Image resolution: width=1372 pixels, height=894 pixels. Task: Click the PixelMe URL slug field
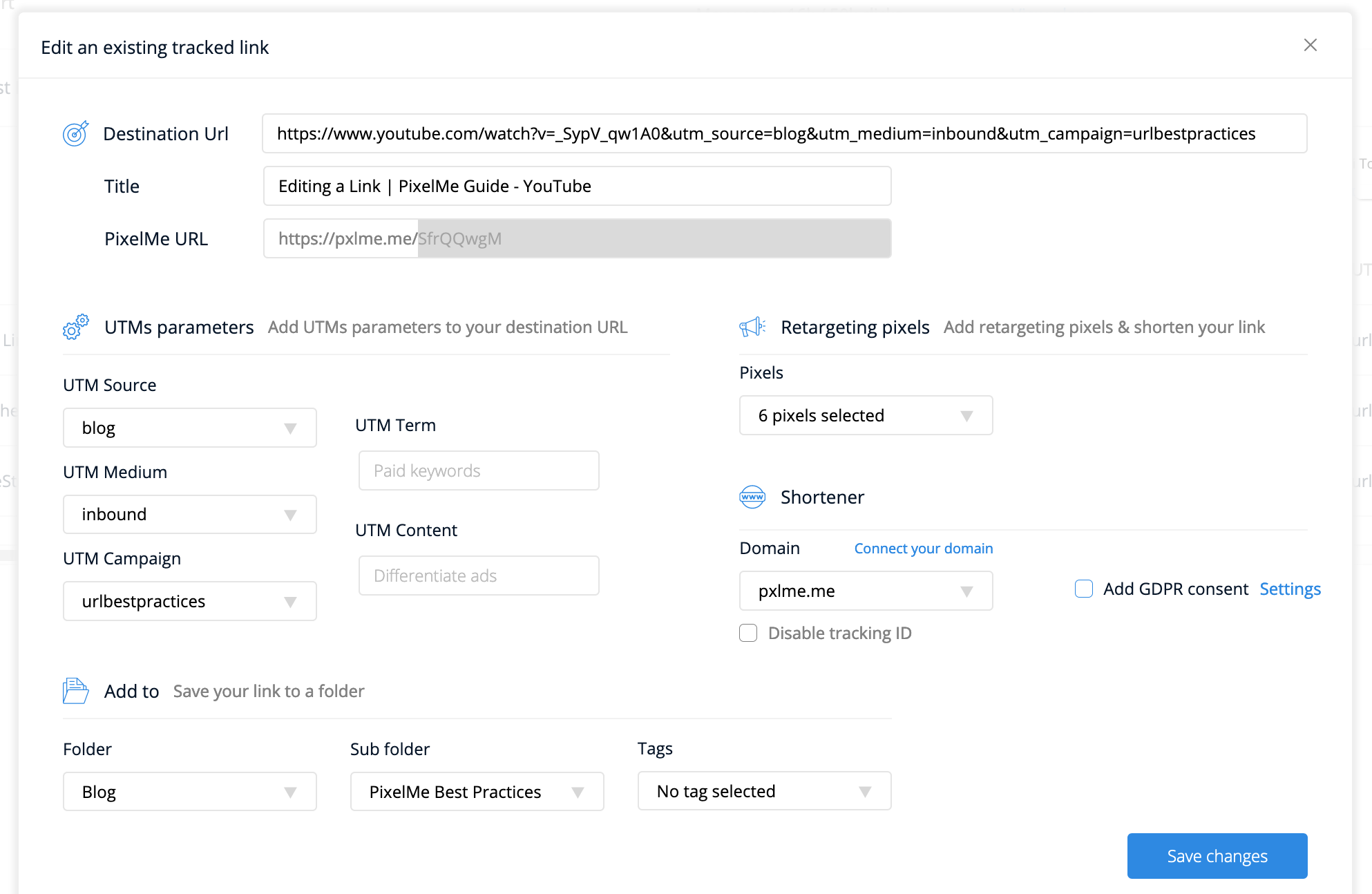(654, 238)
